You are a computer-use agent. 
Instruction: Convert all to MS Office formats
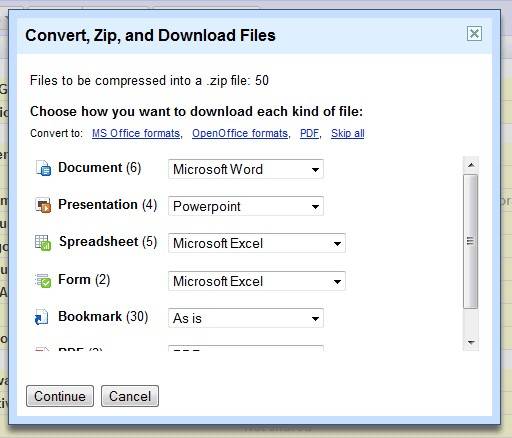coord(136,133)
